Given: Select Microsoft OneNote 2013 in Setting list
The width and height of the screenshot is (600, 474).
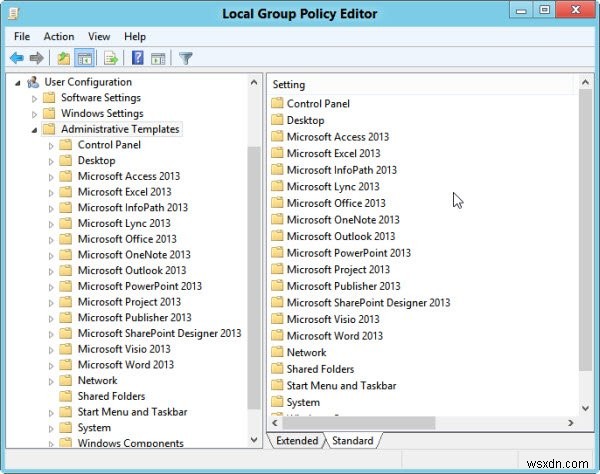Looking at the screenshot, I should [343, 220].
